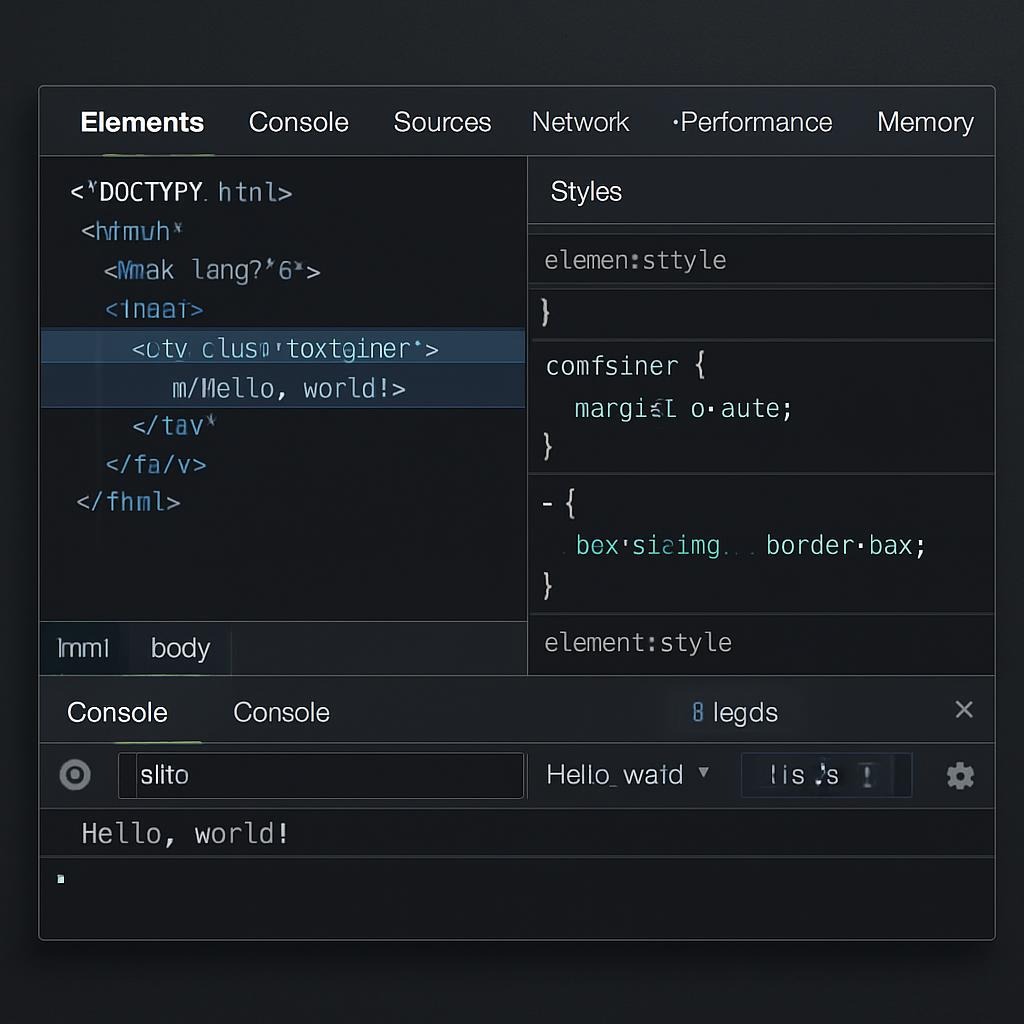Click the body breadcrumb item
Viewport: 1024px width, 1024px height.
[180, 648]
